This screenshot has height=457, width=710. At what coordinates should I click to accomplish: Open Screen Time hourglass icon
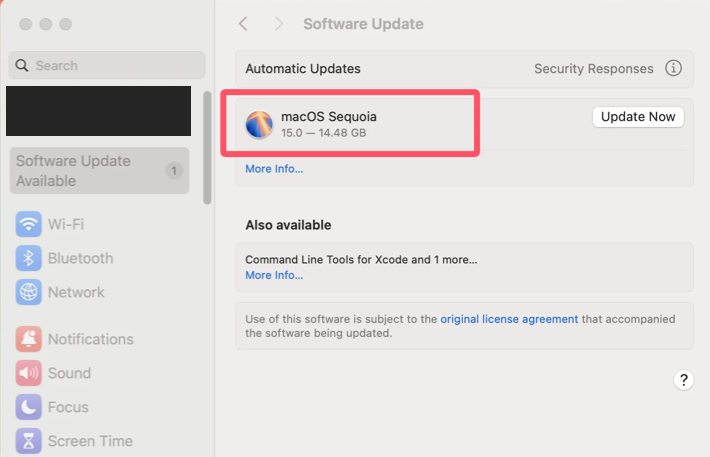pos(29,440)
